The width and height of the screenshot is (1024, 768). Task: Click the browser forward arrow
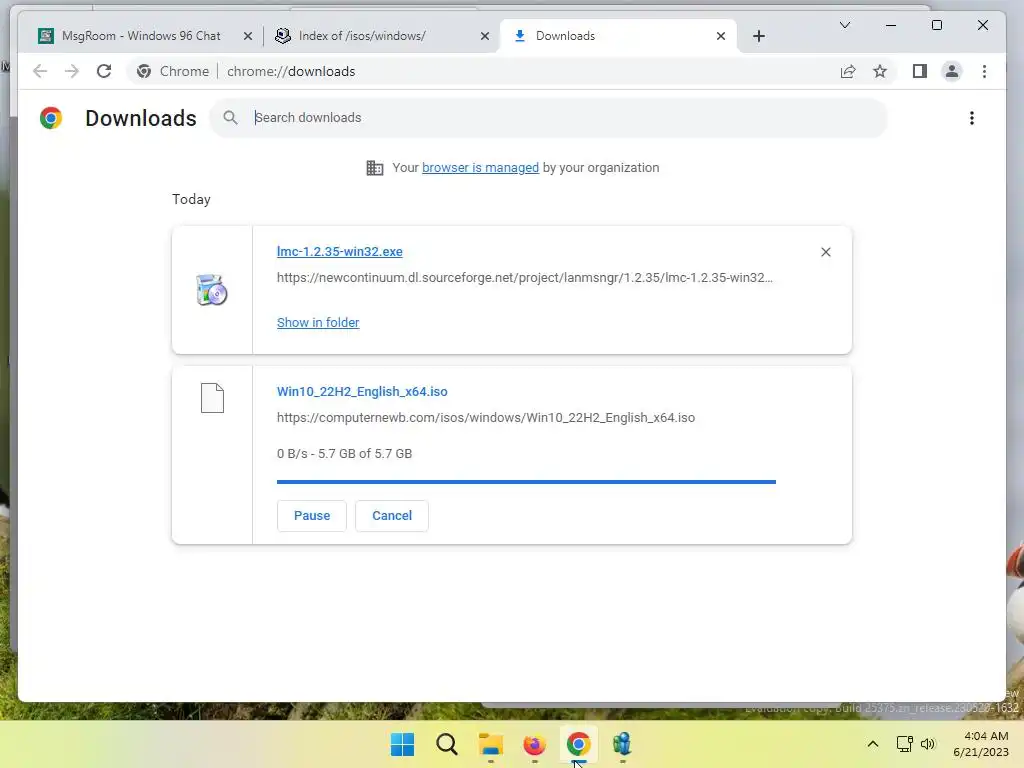click(72, 71)
